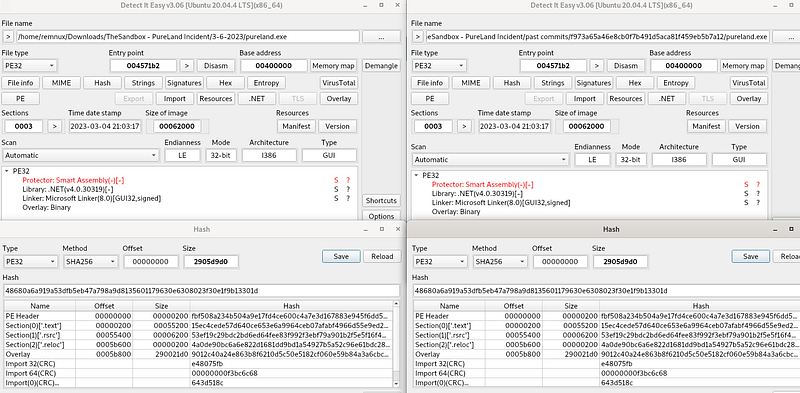The height and width of the screenshot is (393, 800).
Task: Click Overlay button in left window
Action: coord(339,99)
